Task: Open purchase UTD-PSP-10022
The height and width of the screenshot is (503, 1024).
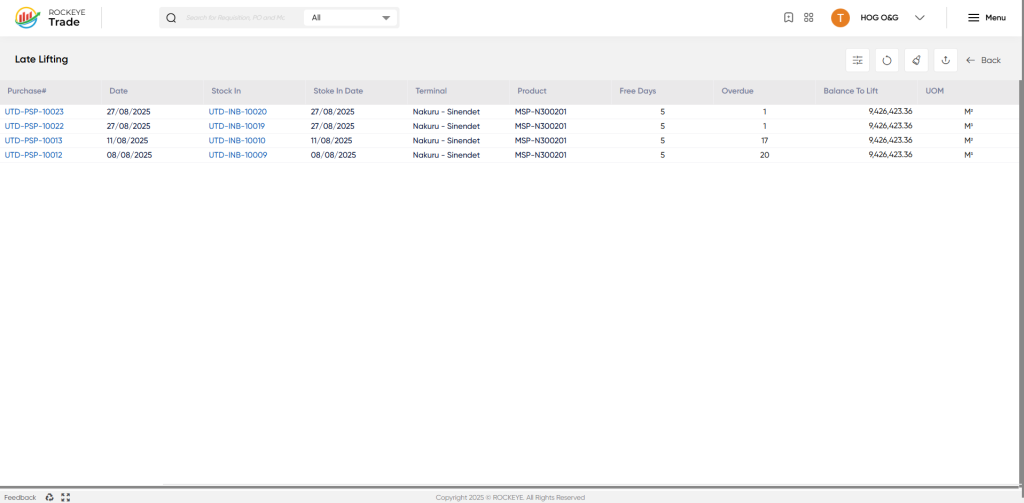Action: (x=34, y=126)
